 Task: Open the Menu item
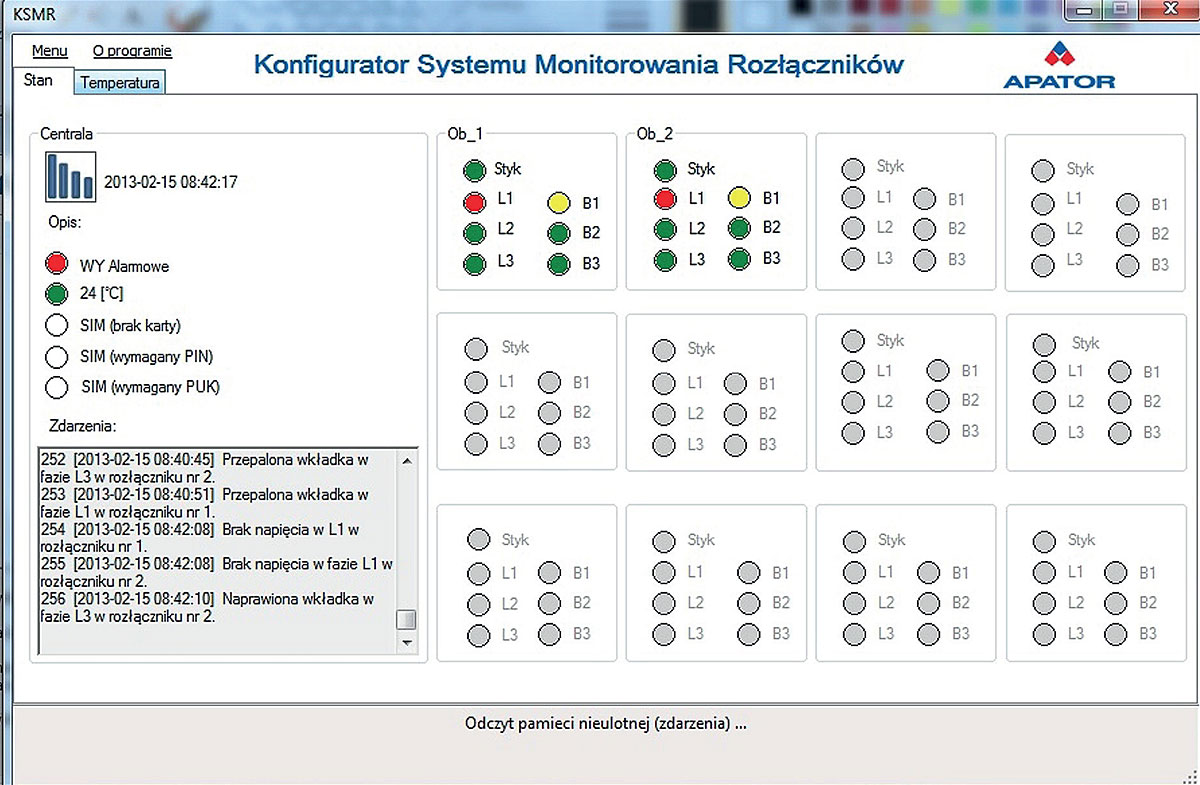(49, 50)
